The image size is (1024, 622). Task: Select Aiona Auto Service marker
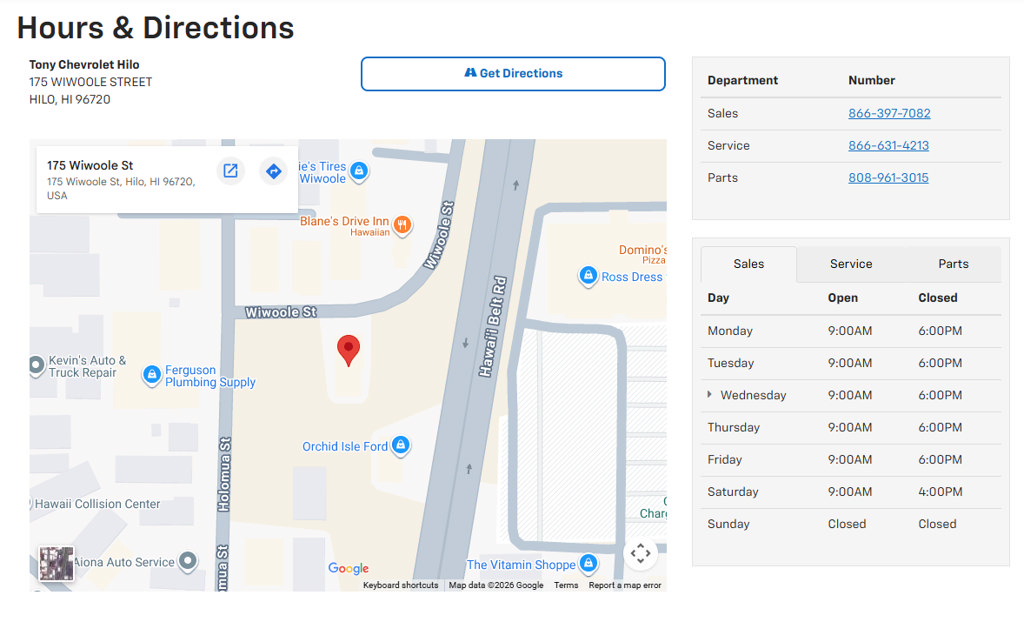point(188,561)
